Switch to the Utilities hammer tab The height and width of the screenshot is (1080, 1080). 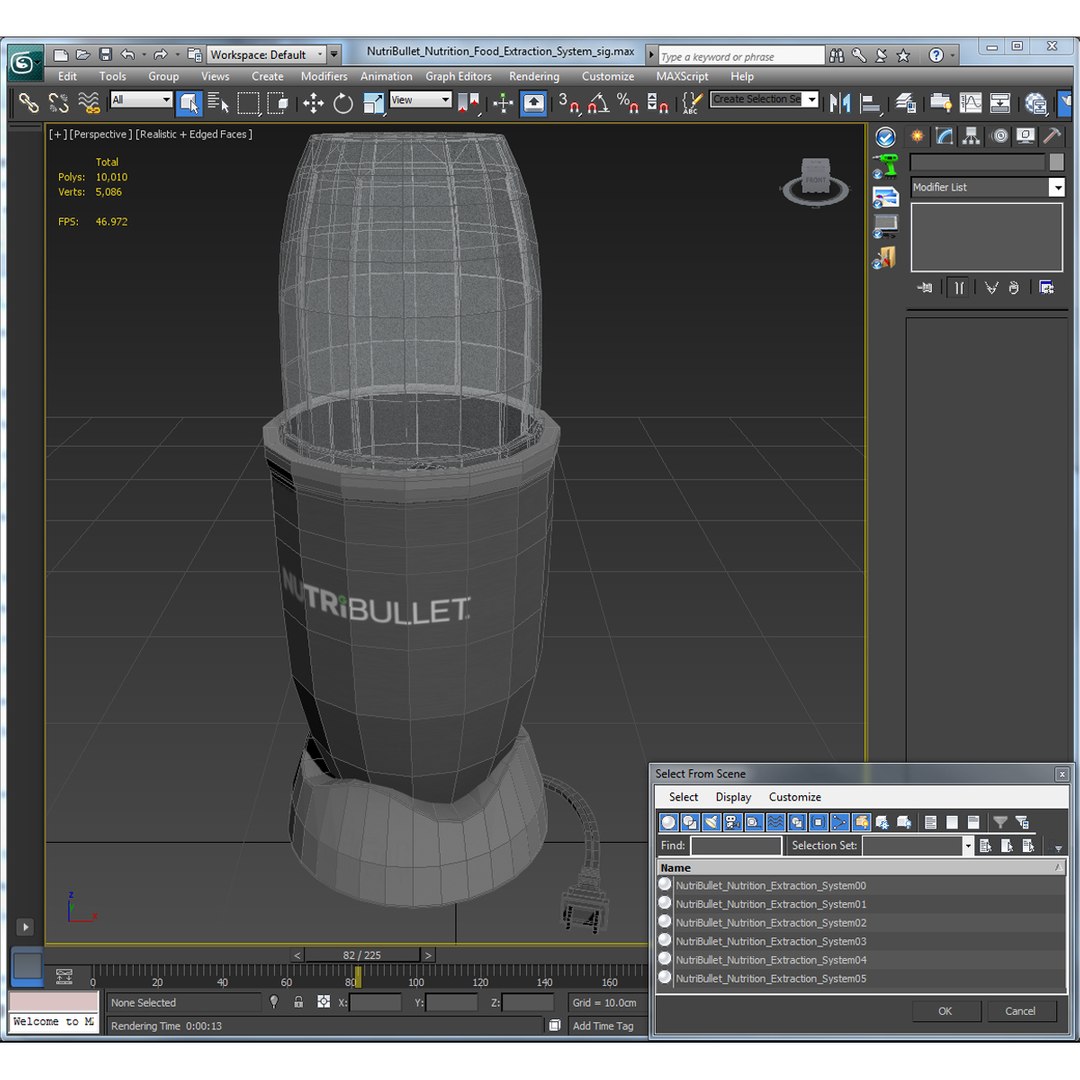[1052, 136]
